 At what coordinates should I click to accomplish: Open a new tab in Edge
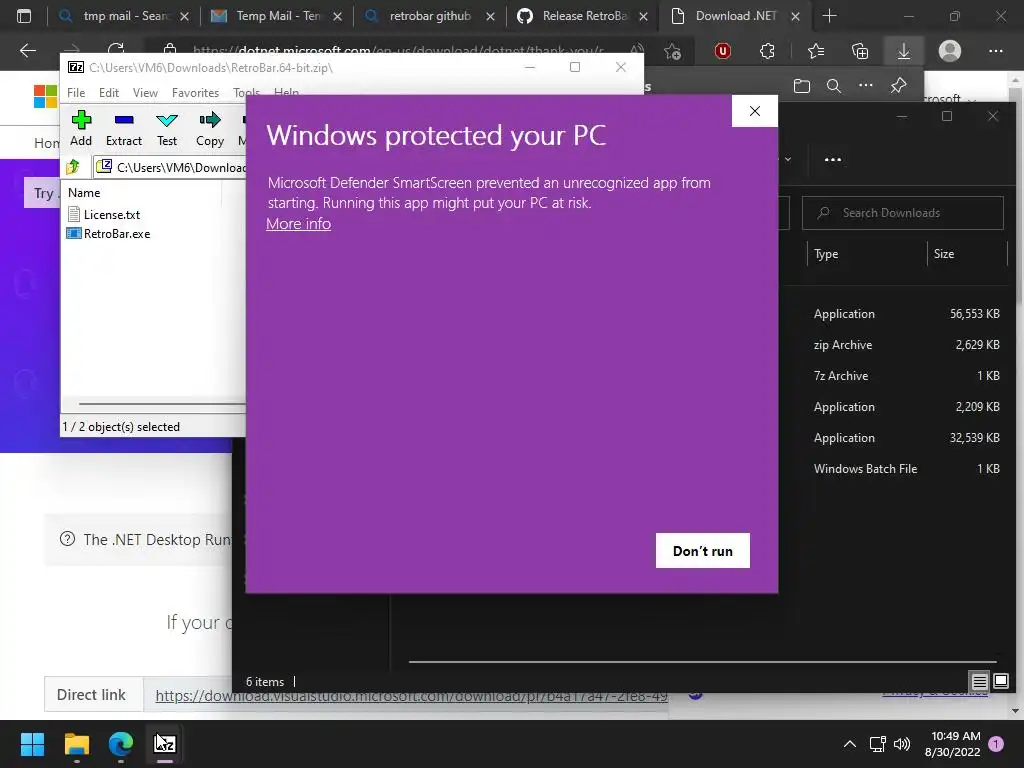[829, 16]
